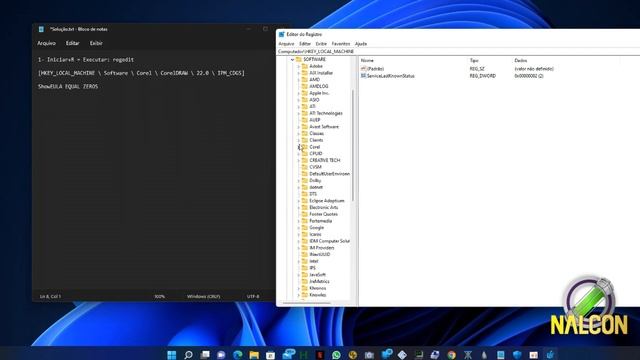Select the SOFTWARE folder icon in registry tree
The image size is (640, 360).
[x=299, y=60]
